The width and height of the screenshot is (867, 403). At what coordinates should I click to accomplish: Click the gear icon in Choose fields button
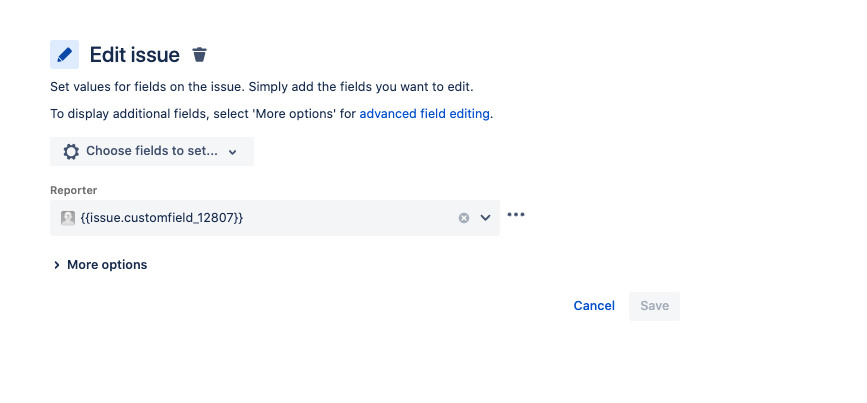tap(71, 151)
